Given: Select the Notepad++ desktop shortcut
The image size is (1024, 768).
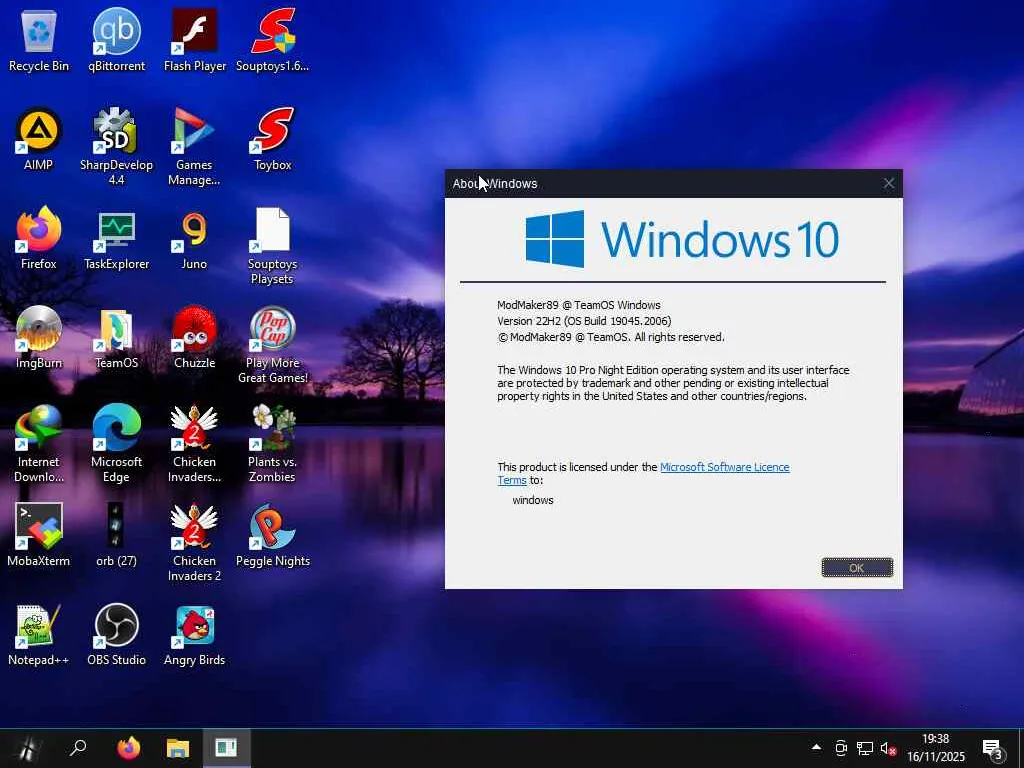Looking at the screenshot, I should point(39,634).
